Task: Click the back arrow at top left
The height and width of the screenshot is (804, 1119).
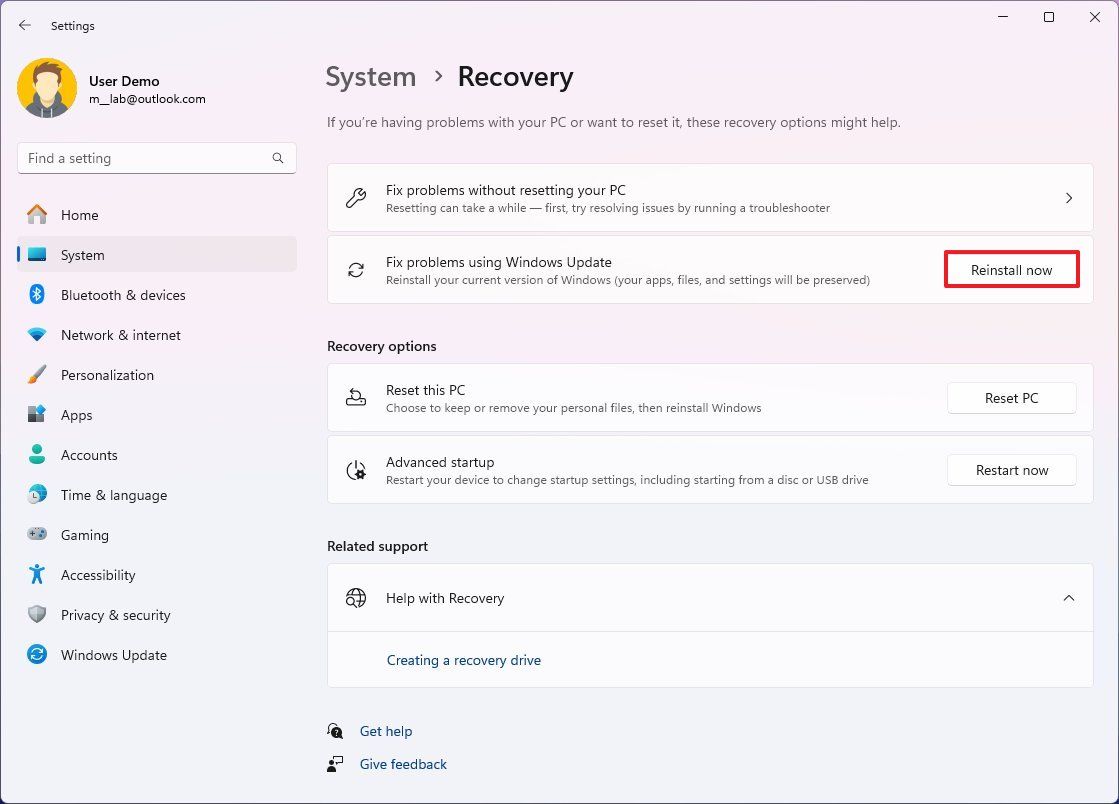Action: tap(24, 25)
